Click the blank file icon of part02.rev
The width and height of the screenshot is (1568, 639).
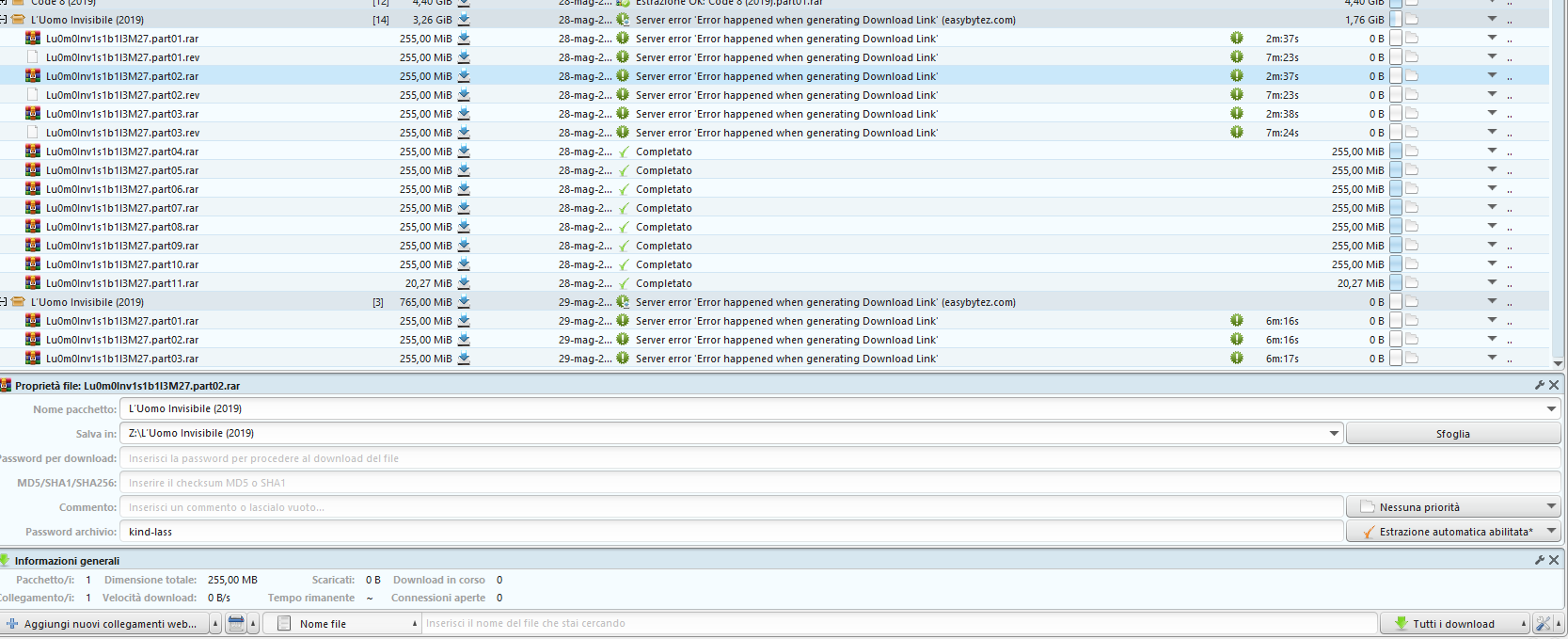coord(33,94)
